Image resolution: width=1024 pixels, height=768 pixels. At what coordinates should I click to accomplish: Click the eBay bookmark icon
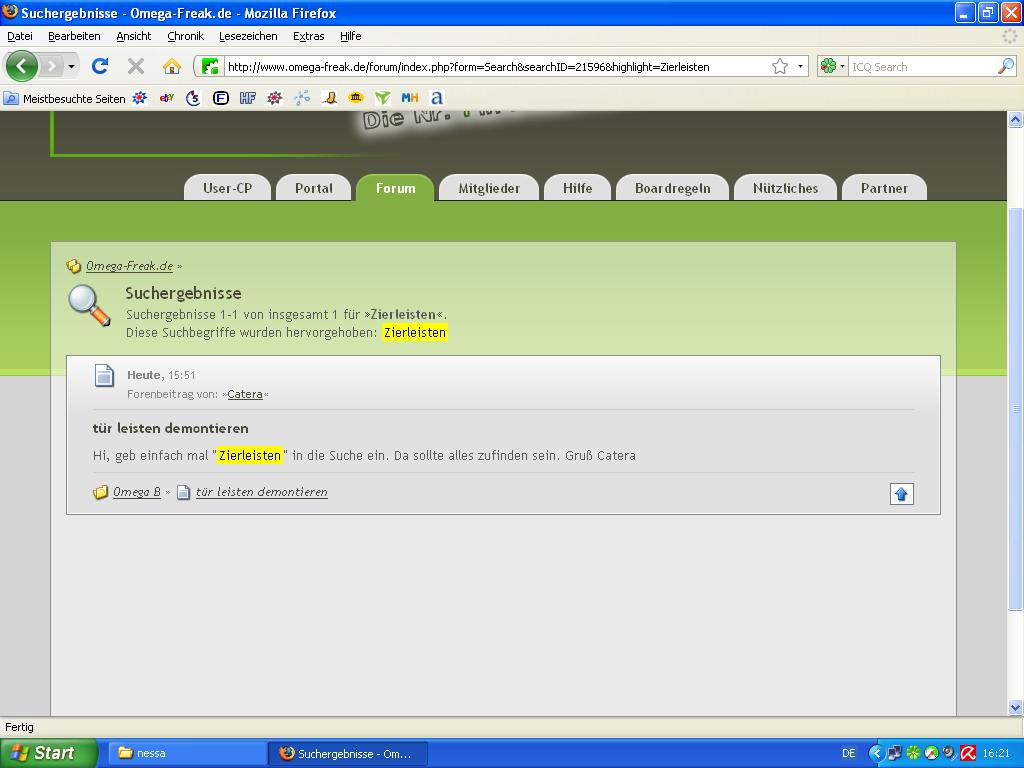point(167,98)
